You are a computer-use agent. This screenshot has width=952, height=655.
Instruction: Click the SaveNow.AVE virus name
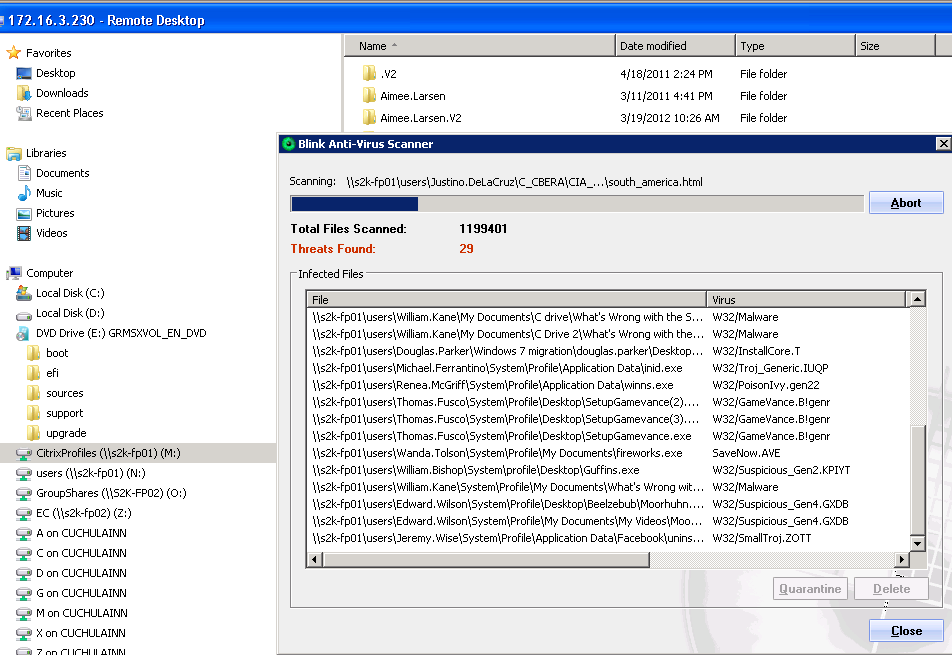(746, 453)
